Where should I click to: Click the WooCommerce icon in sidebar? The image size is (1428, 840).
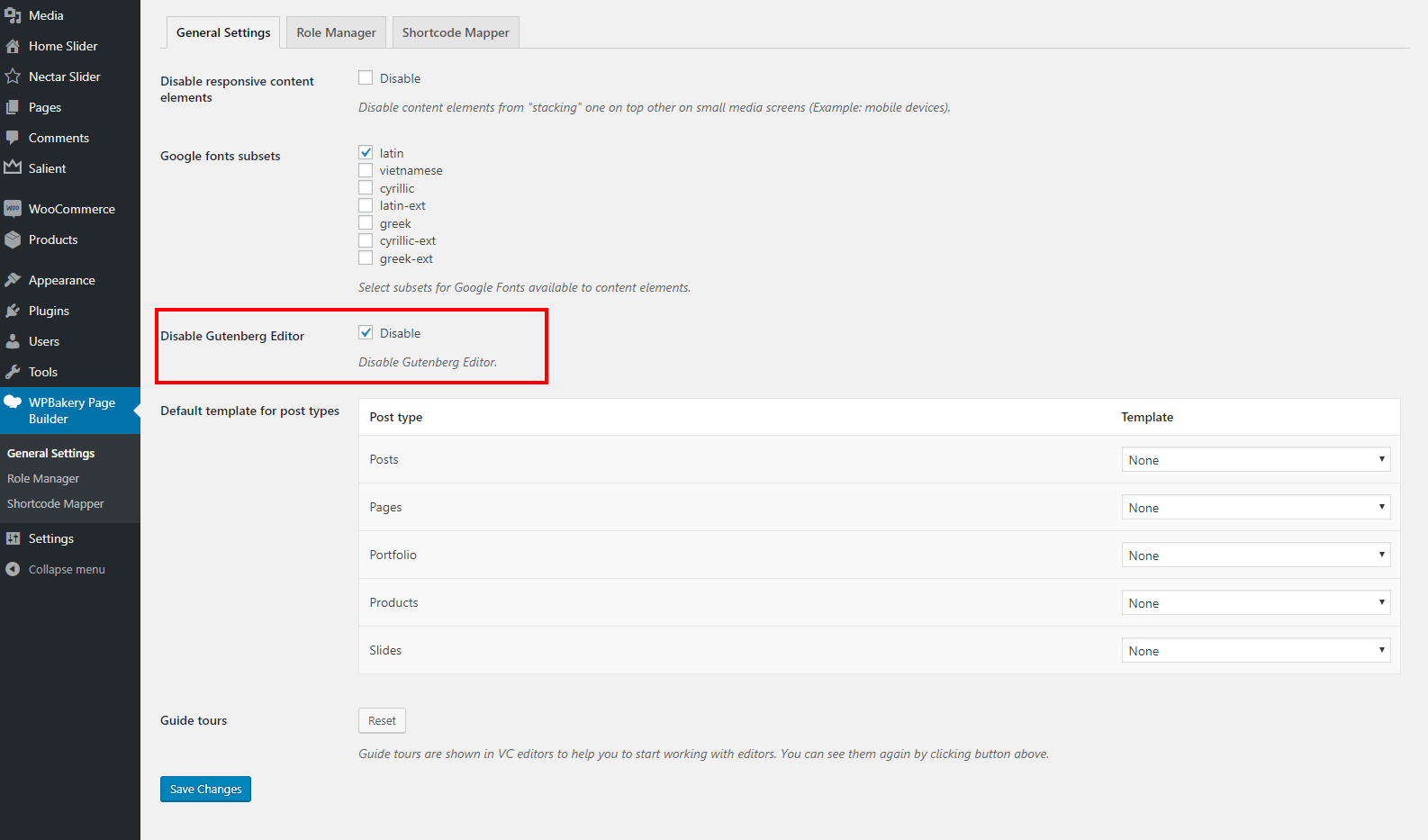tap(13, 209)
